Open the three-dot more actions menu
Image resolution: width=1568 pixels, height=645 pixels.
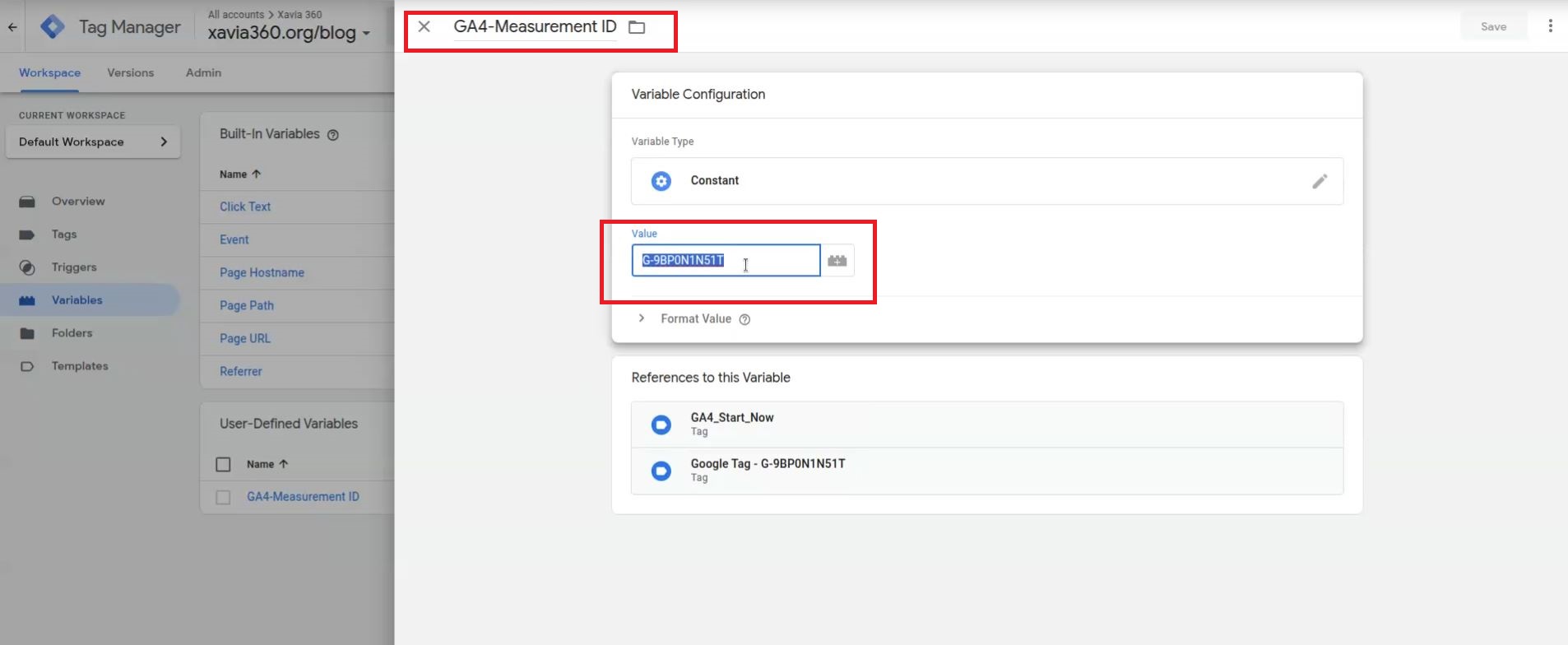1550,26
